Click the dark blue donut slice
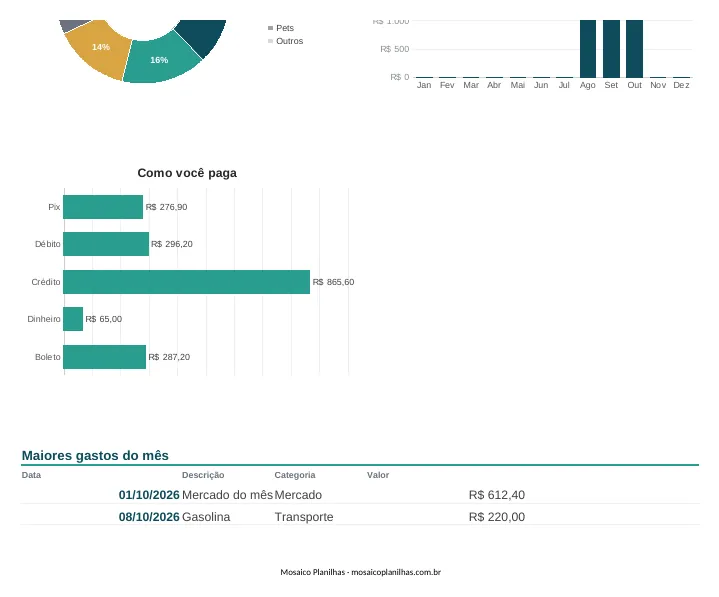 [203, 35]
